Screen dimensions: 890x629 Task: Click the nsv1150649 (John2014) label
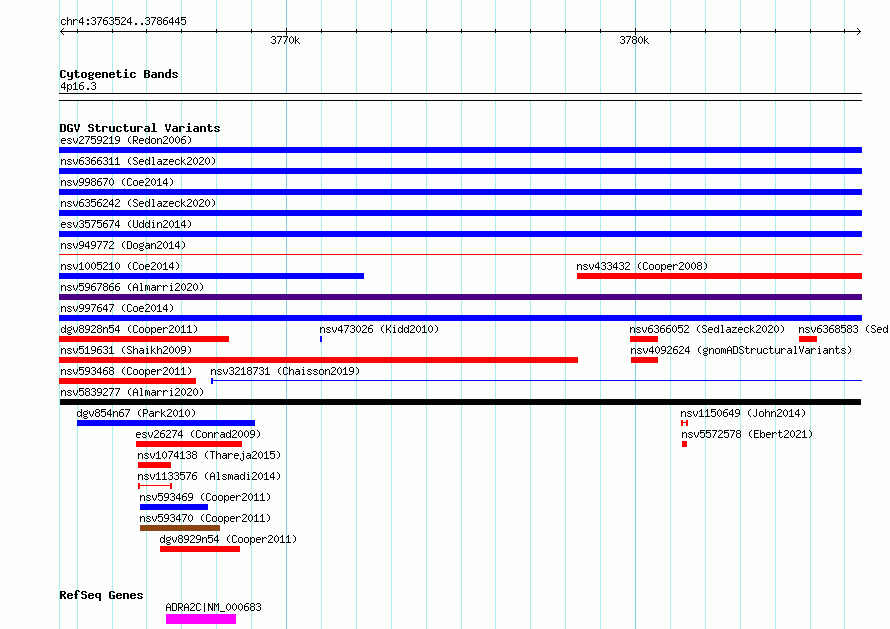pyautogui.click(x=743, y=413)
